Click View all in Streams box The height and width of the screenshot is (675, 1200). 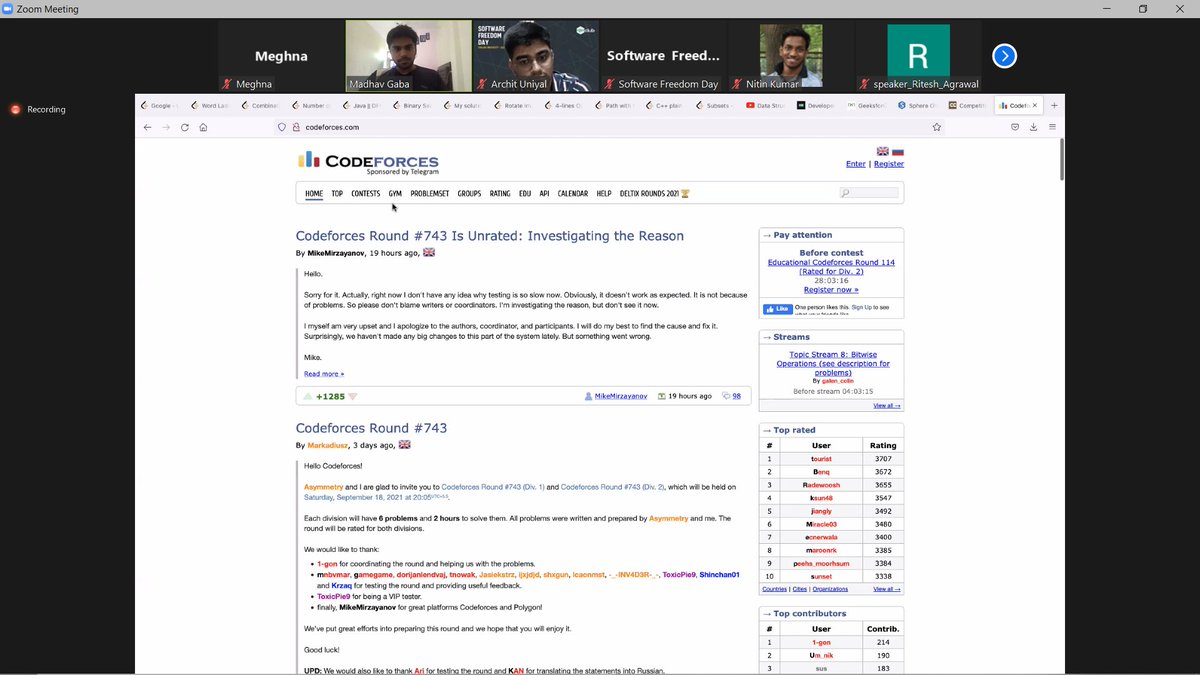[886, 406]
